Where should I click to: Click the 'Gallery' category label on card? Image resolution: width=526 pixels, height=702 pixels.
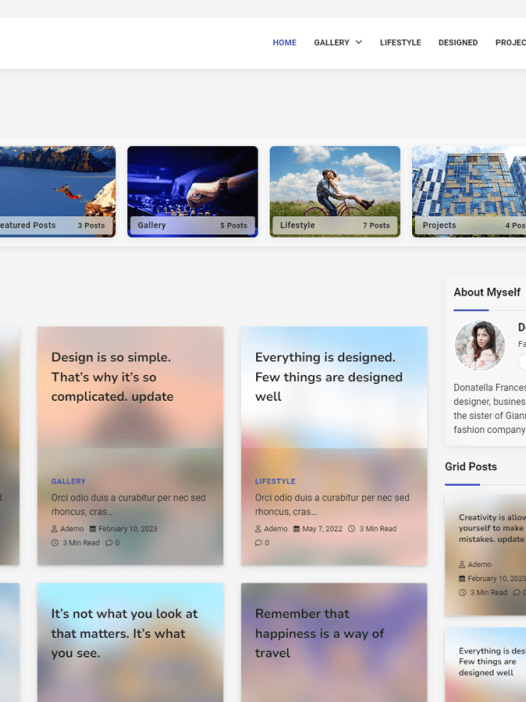pos(152,225)
